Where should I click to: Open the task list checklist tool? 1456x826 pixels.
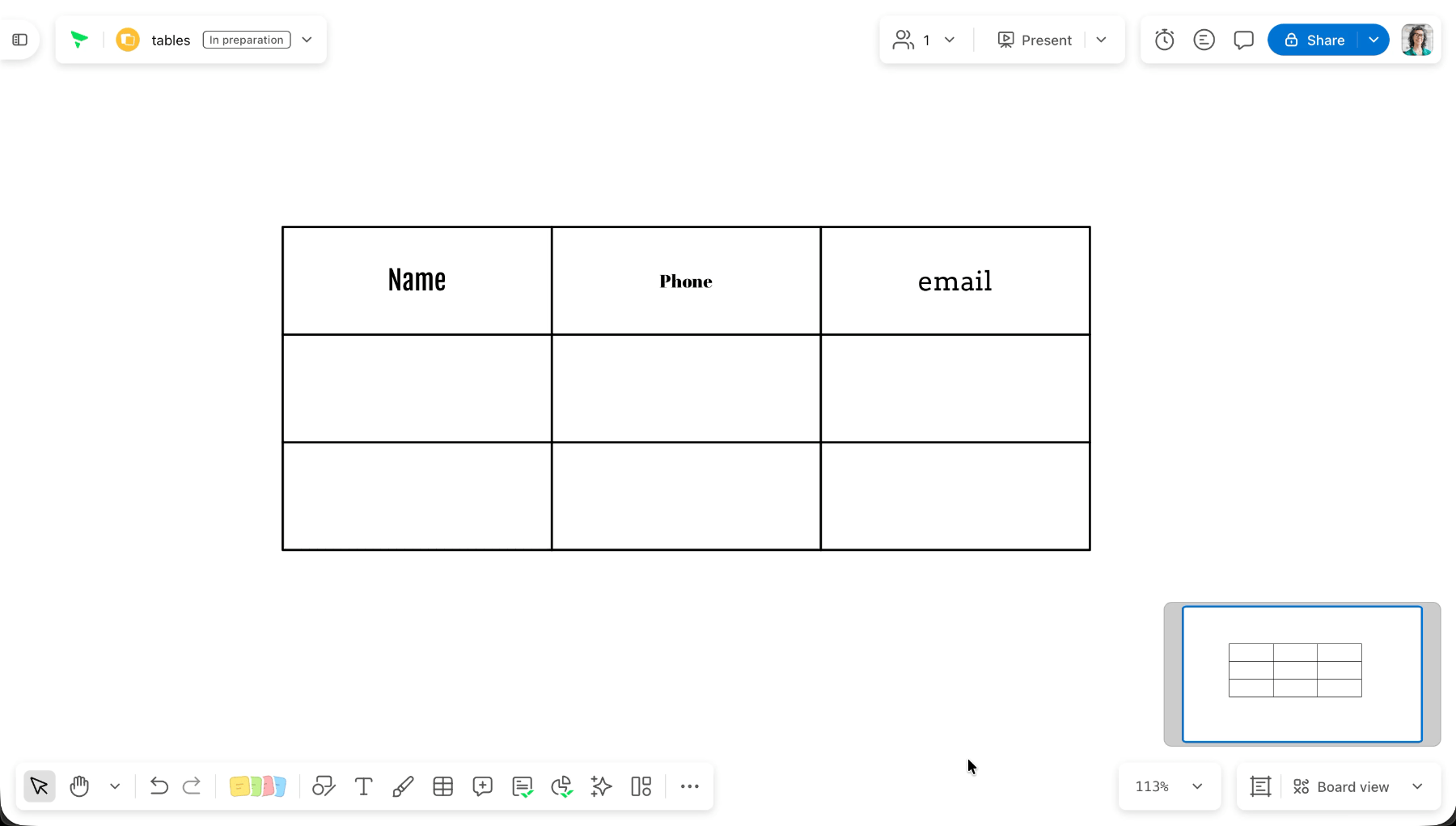(523, 786)
